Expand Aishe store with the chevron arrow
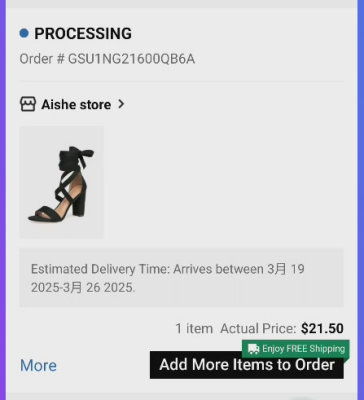 [121, 104]
